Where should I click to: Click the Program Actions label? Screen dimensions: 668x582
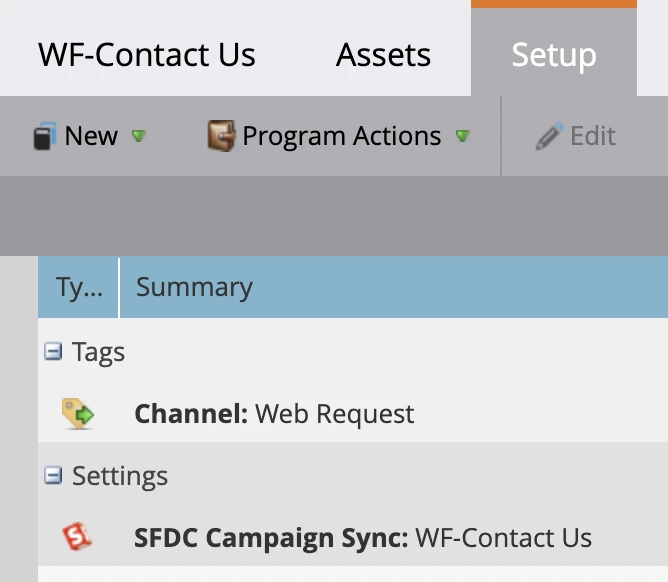pos(341,136)
